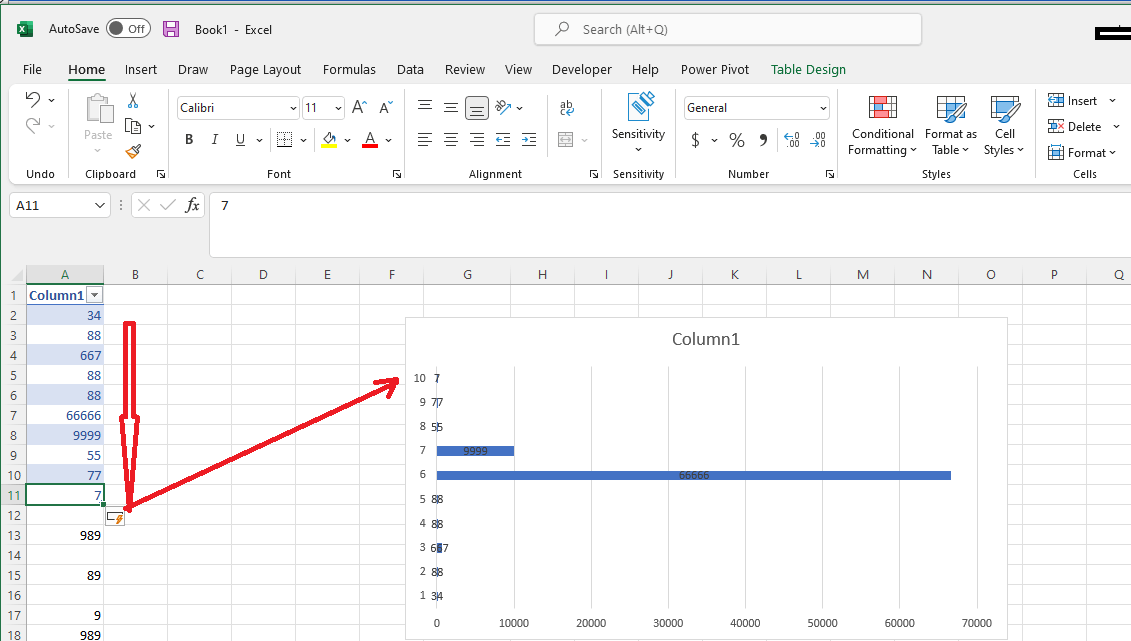The width and height of the screenshot is (1131, 641).
Task: Toggle Wrap Text
Action: (x=567, y=107)
